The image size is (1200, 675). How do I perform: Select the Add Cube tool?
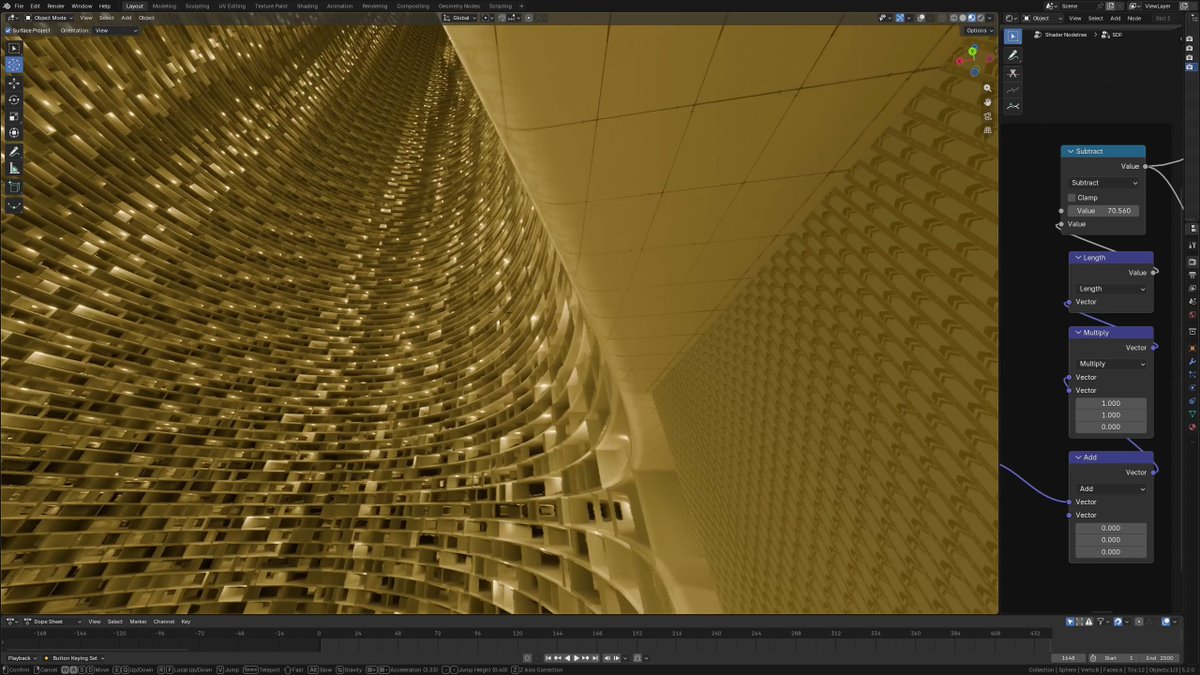[x=14, y=187]
